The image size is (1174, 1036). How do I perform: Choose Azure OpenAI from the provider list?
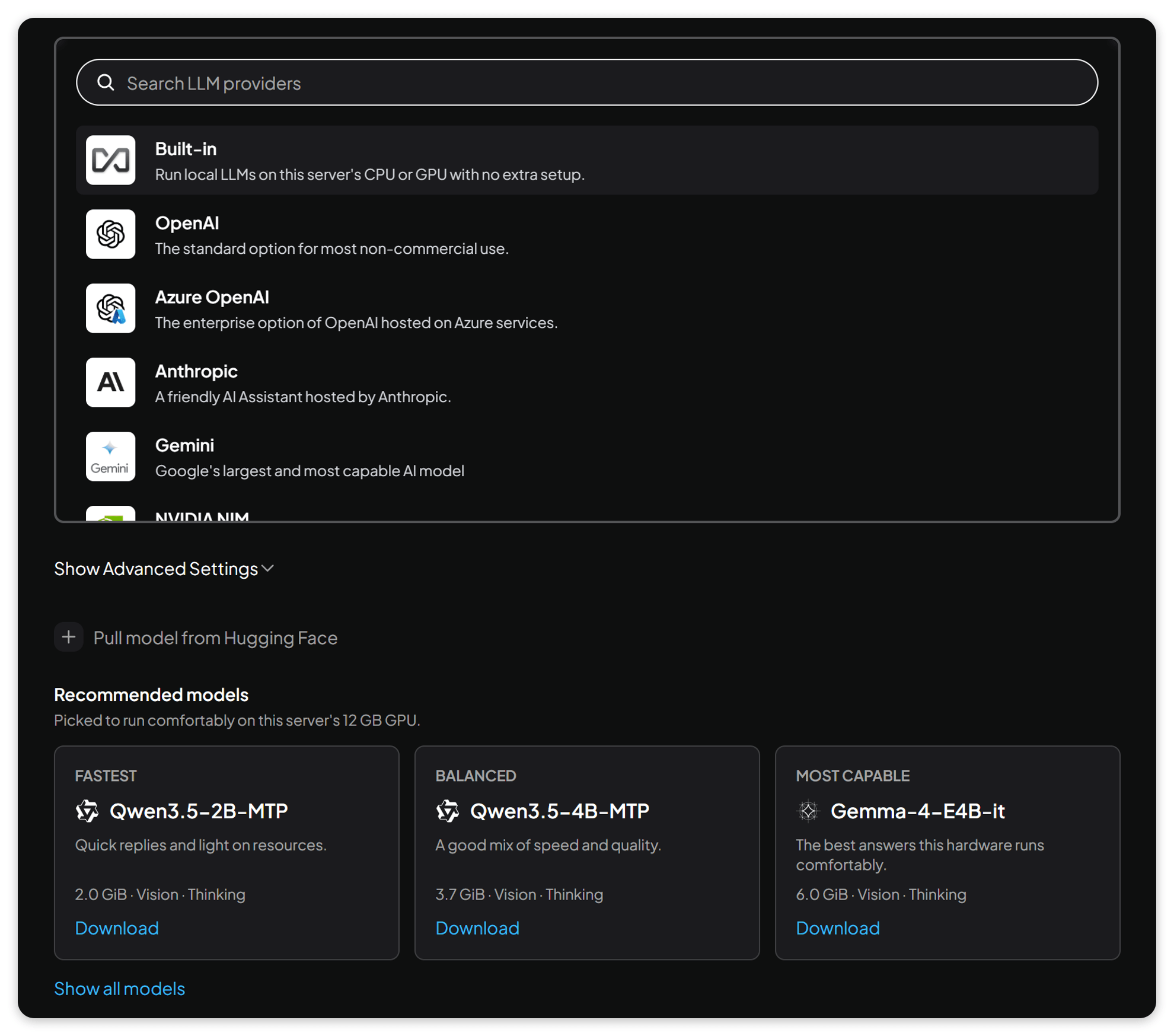(x=587, y=308)
